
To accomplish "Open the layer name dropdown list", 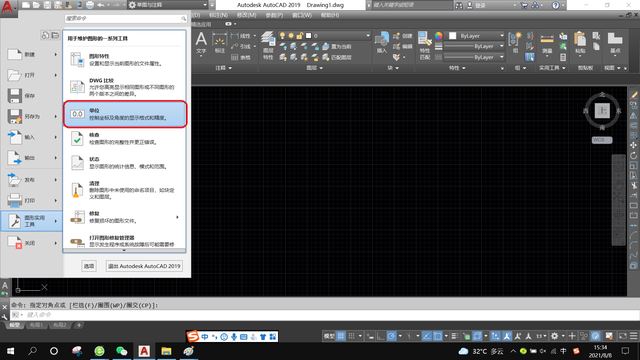I will click(368, 36).
